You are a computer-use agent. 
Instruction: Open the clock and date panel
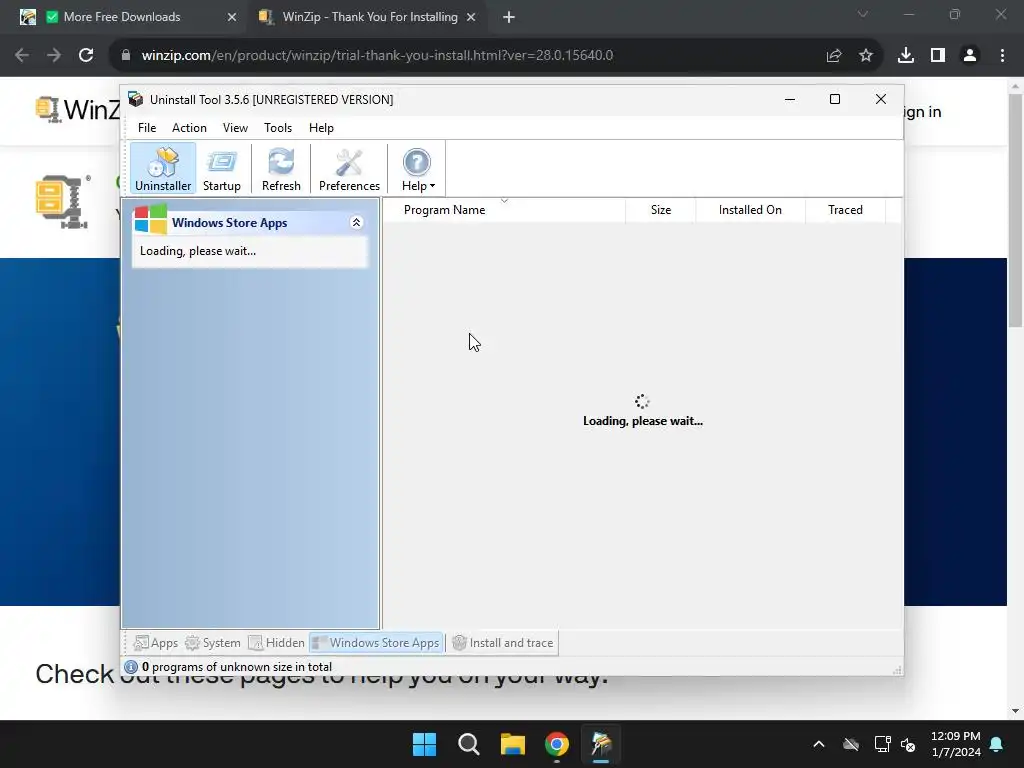click(955, 744)
